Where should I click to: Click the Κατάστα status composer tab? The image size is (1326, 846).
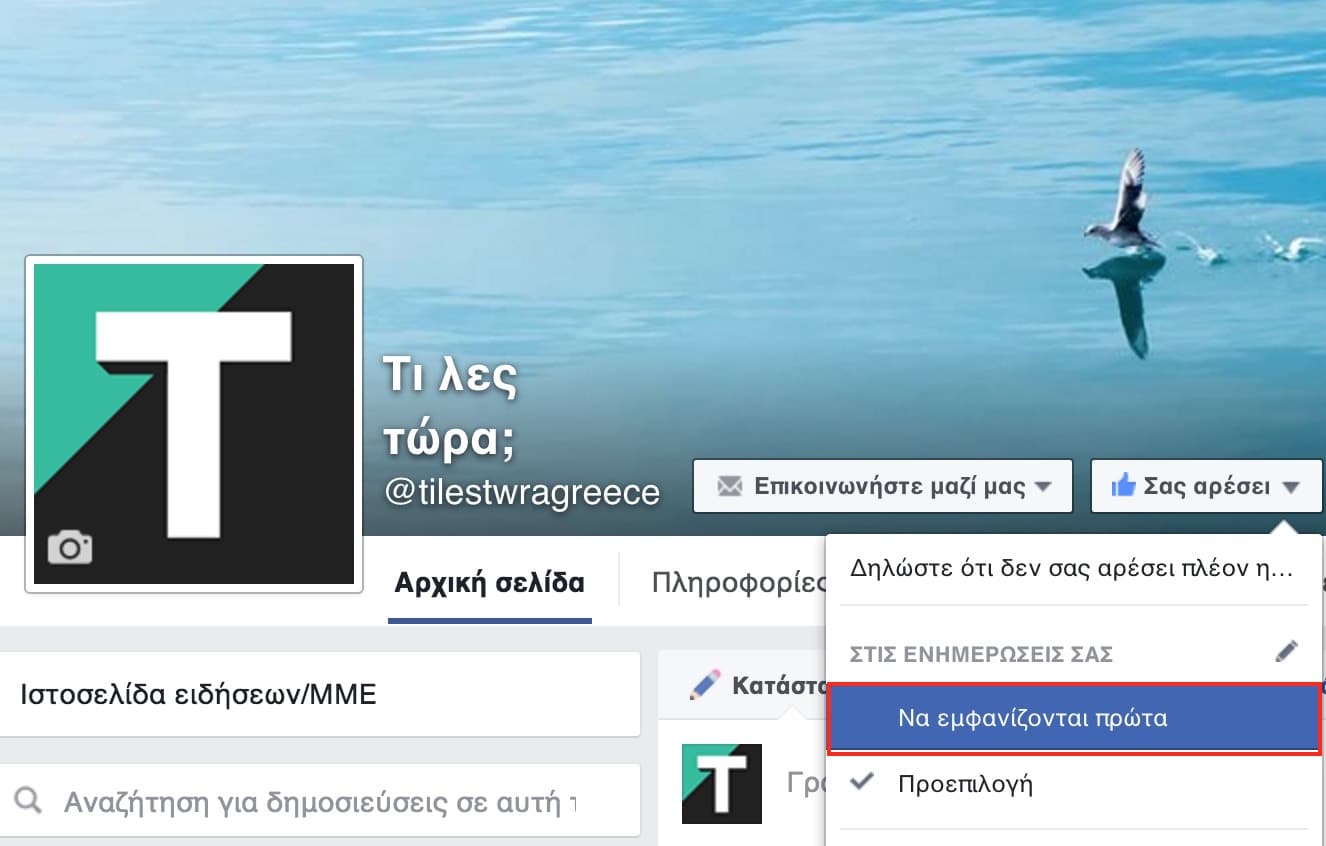(x=758, y=685)
